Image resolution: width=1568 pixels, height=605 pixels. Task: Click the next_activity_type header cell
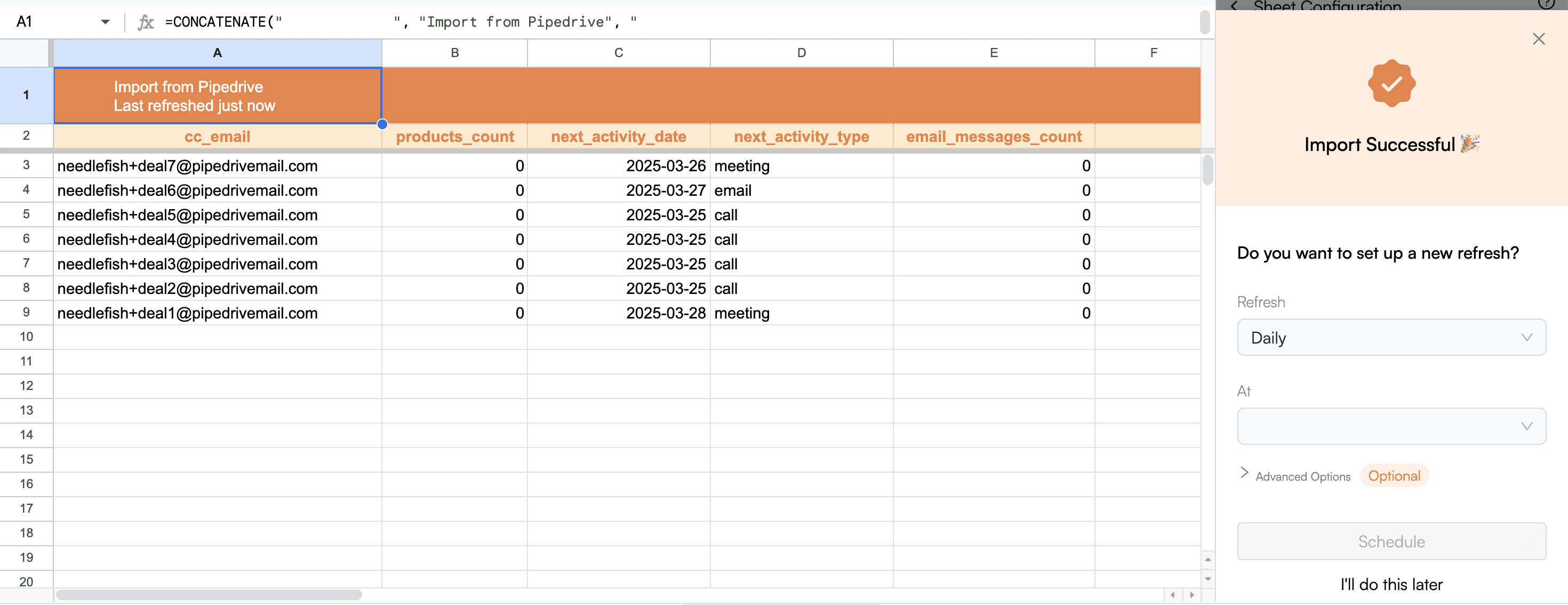pyautogui.click(x=802, y=137)
